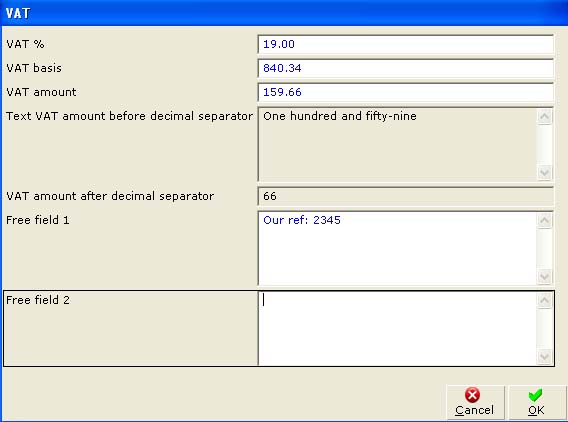Viewport: 568px width, 422px height.
Task: Click the down arrow in Text VAT amount scrollbar
Action: (544, 172)
